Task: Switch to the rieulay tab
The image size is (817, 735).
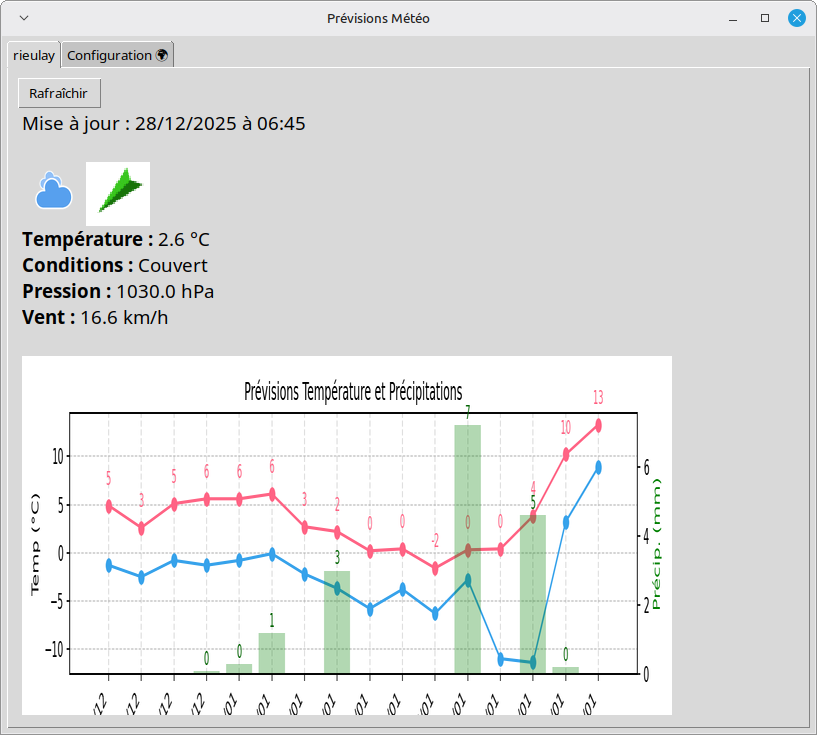Action: point(34,55)
